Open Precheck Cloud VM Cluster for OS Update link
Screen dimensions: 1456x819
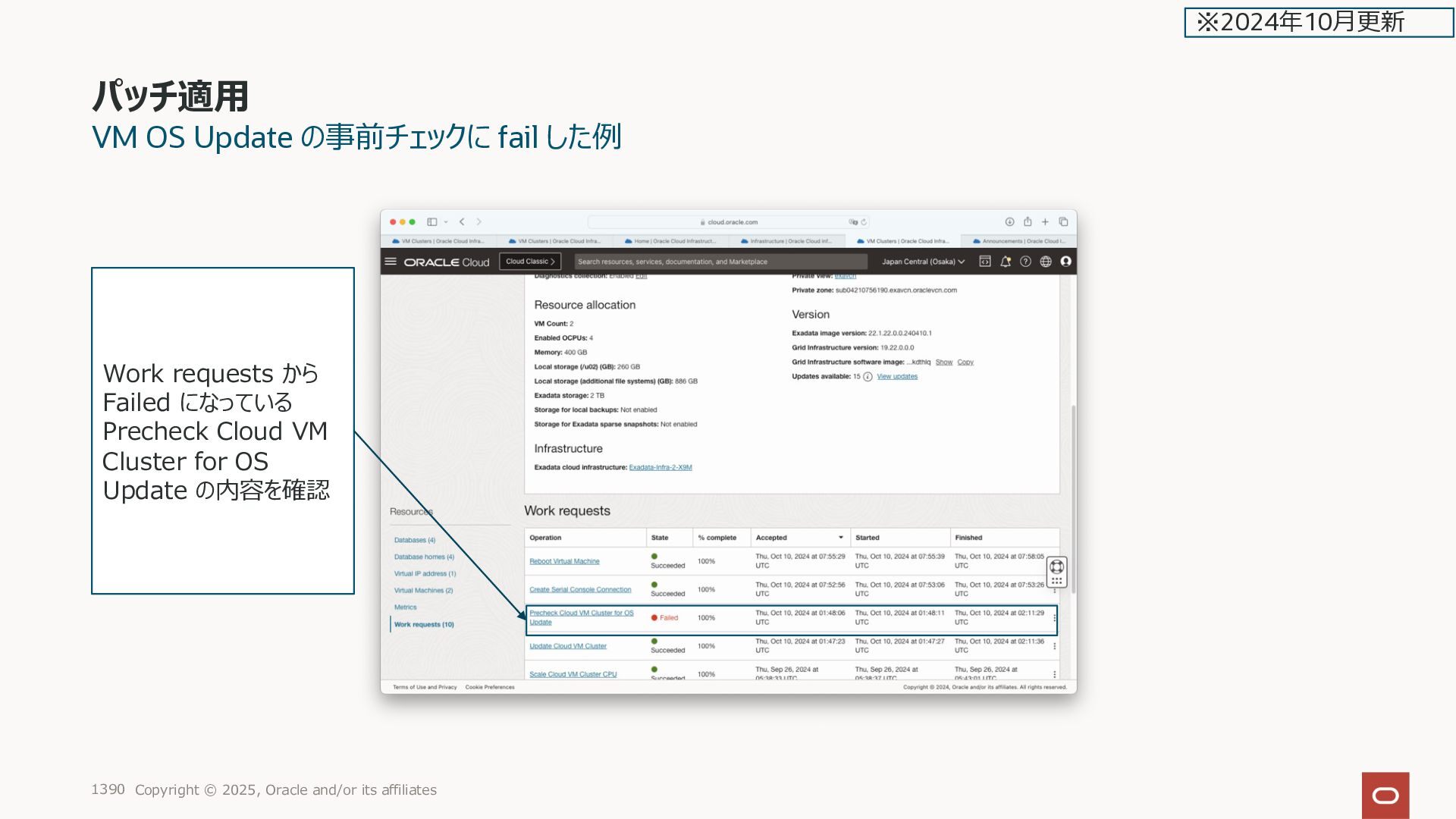[x=581, y=613]
